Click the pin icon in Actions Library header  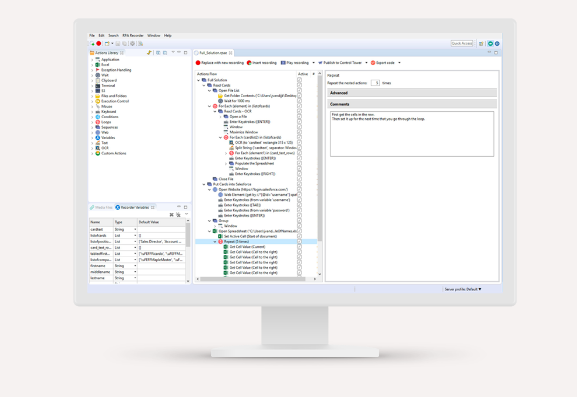click(x=149, y=53)
